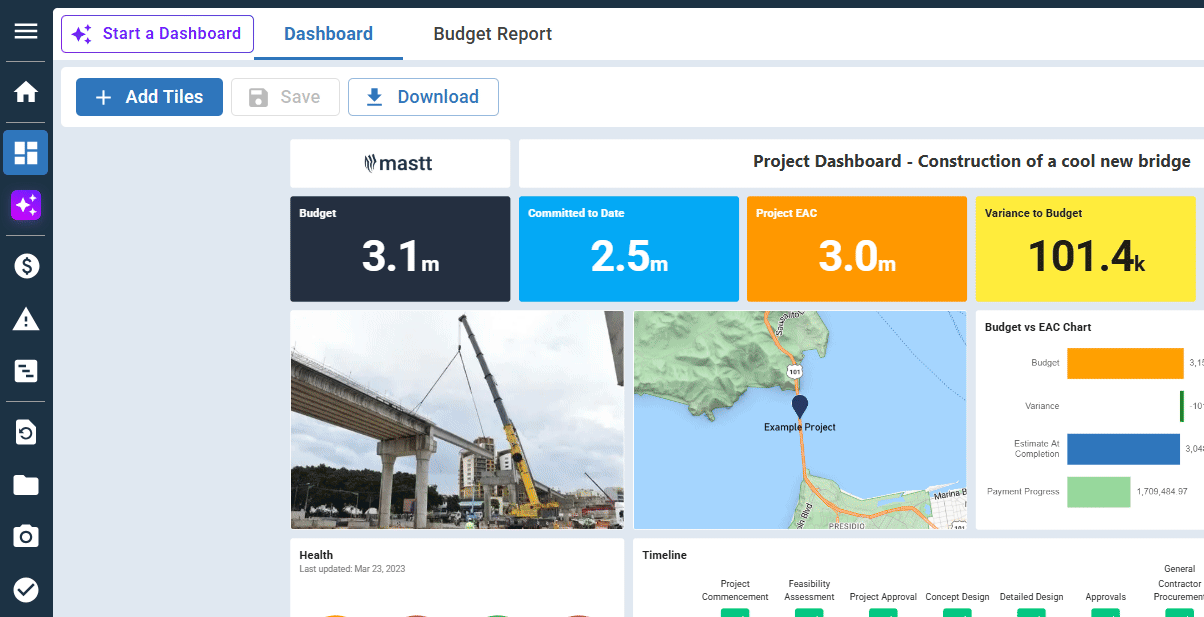
Task: Download the dashboard
Action: point(423,97)
